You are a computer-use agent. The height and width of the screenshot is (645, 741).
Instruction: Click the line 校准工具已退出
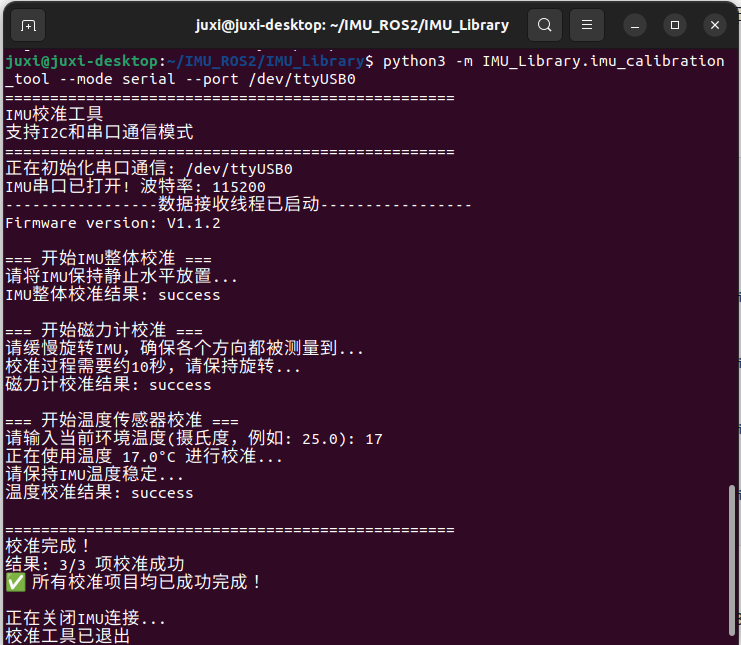tap(68, 636)
